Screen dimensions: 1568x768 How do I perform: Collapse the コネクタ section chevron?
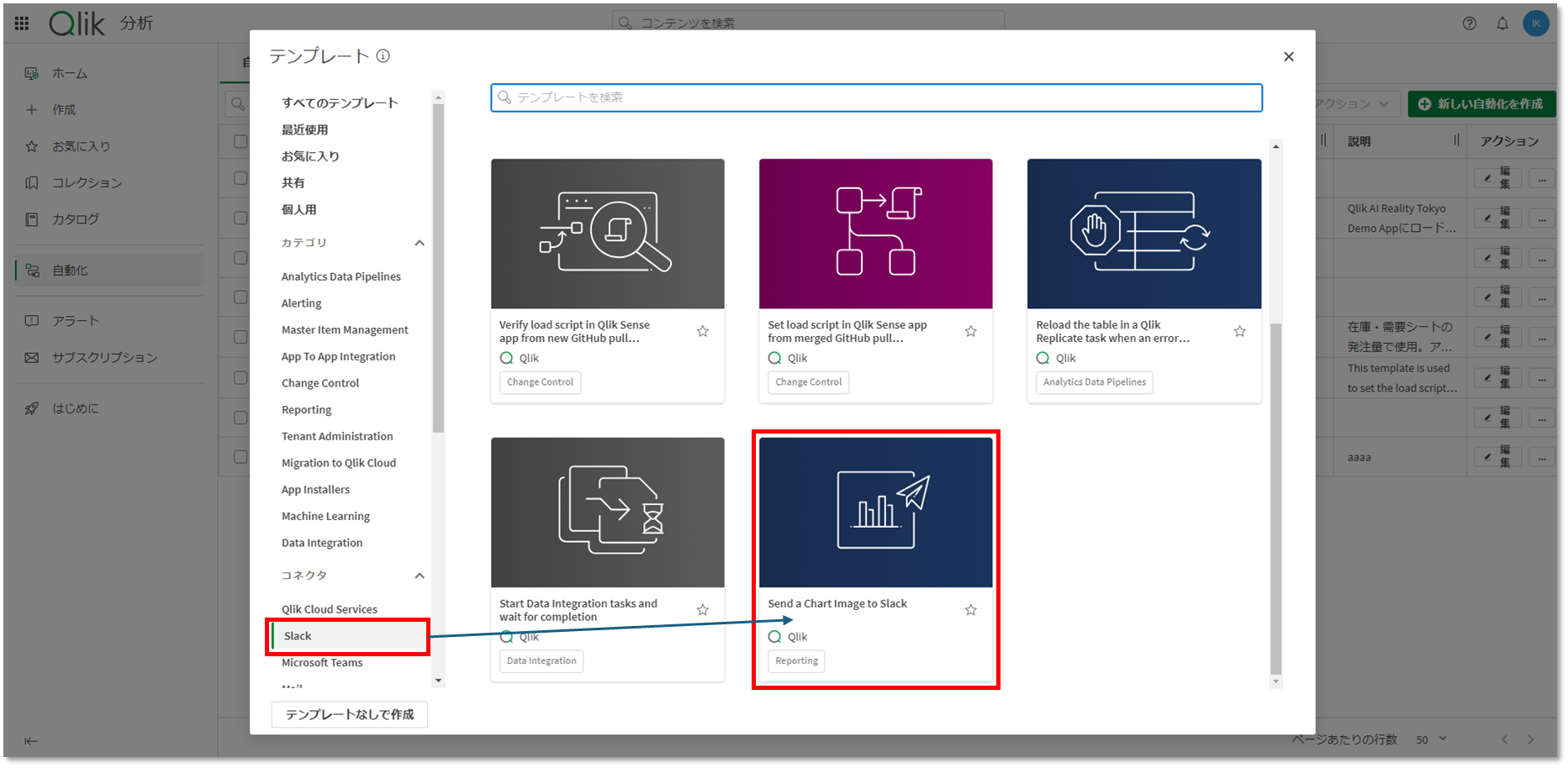(420, 576)
